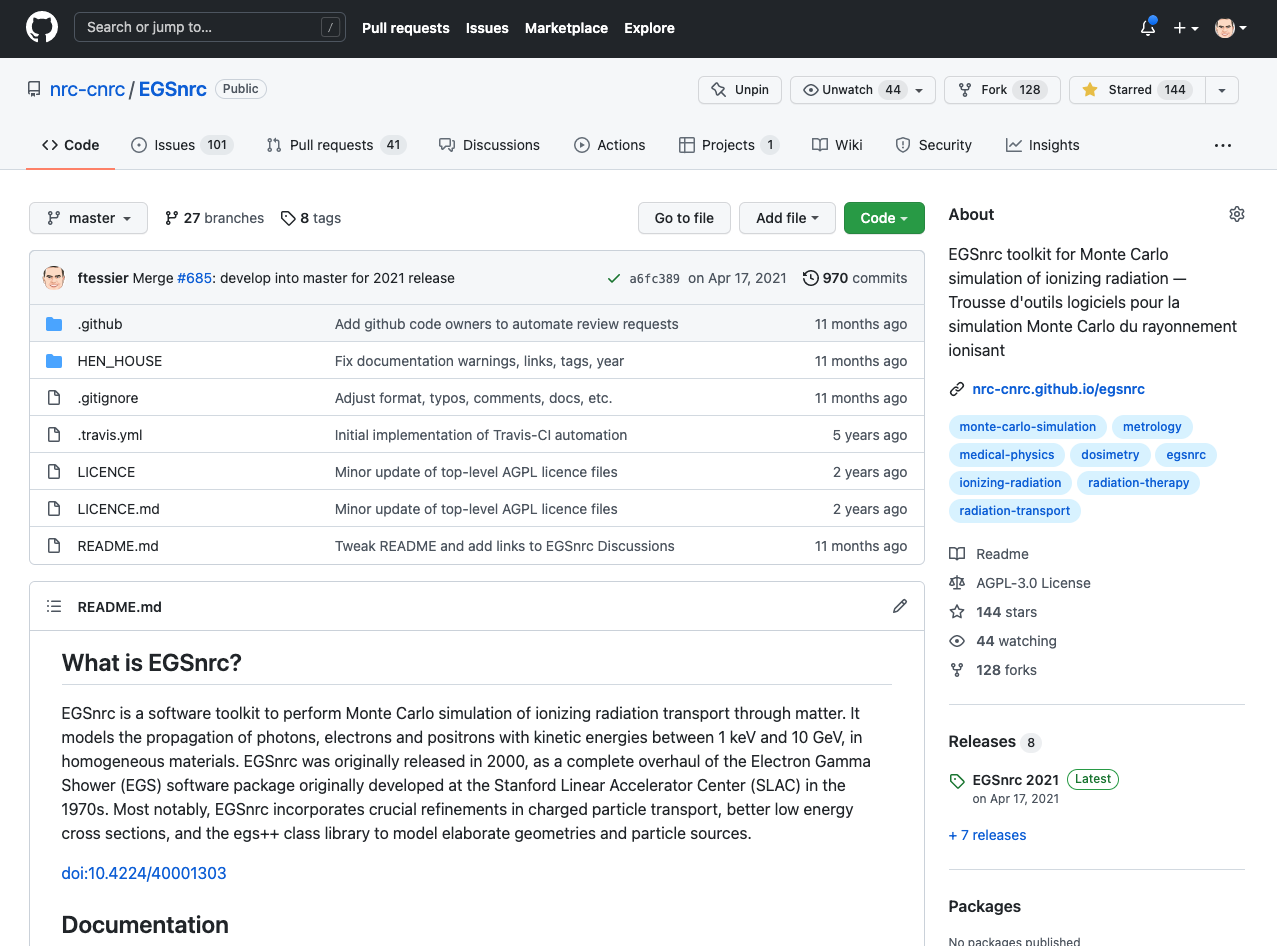
Task: Expand the star lists dropdown arrow
Action: pyautogui.click(x=1222, y=90)
